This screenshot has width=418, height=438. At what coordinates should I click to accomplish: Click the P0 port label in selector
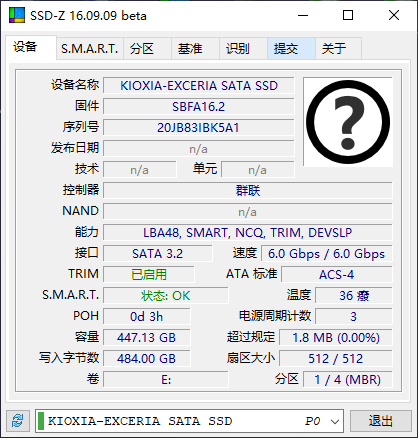(x=312, y=421)
